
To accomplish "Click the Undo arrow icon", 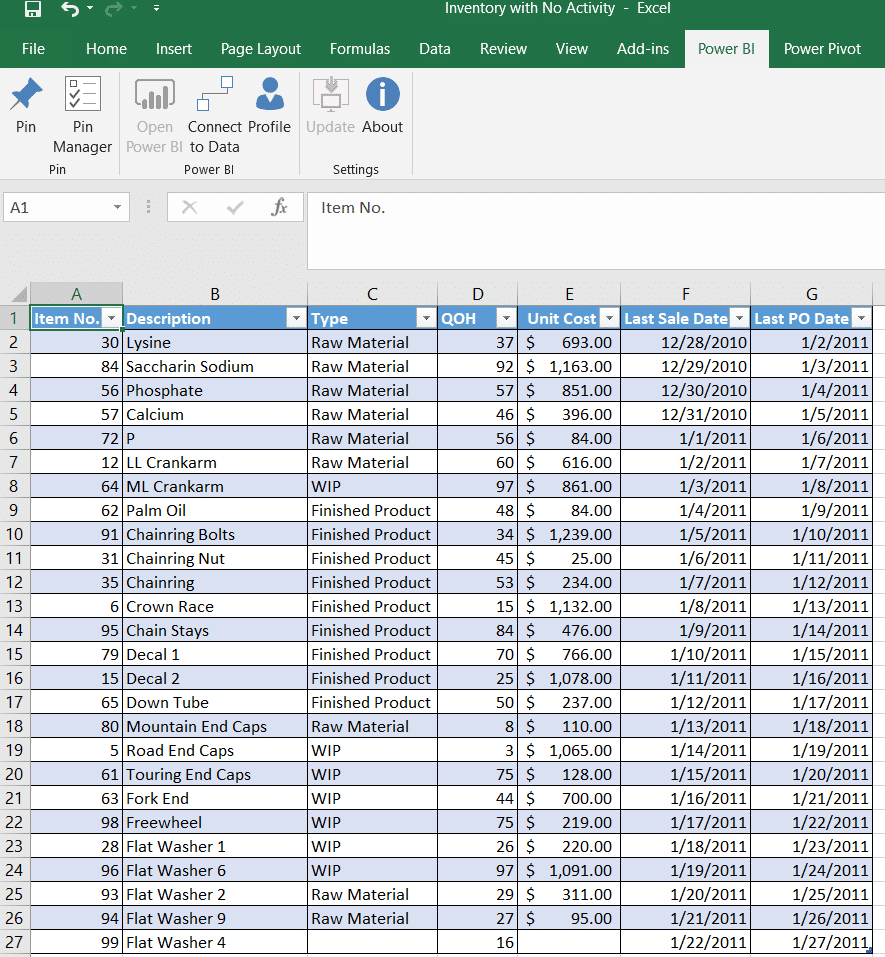I will [69, 10].
